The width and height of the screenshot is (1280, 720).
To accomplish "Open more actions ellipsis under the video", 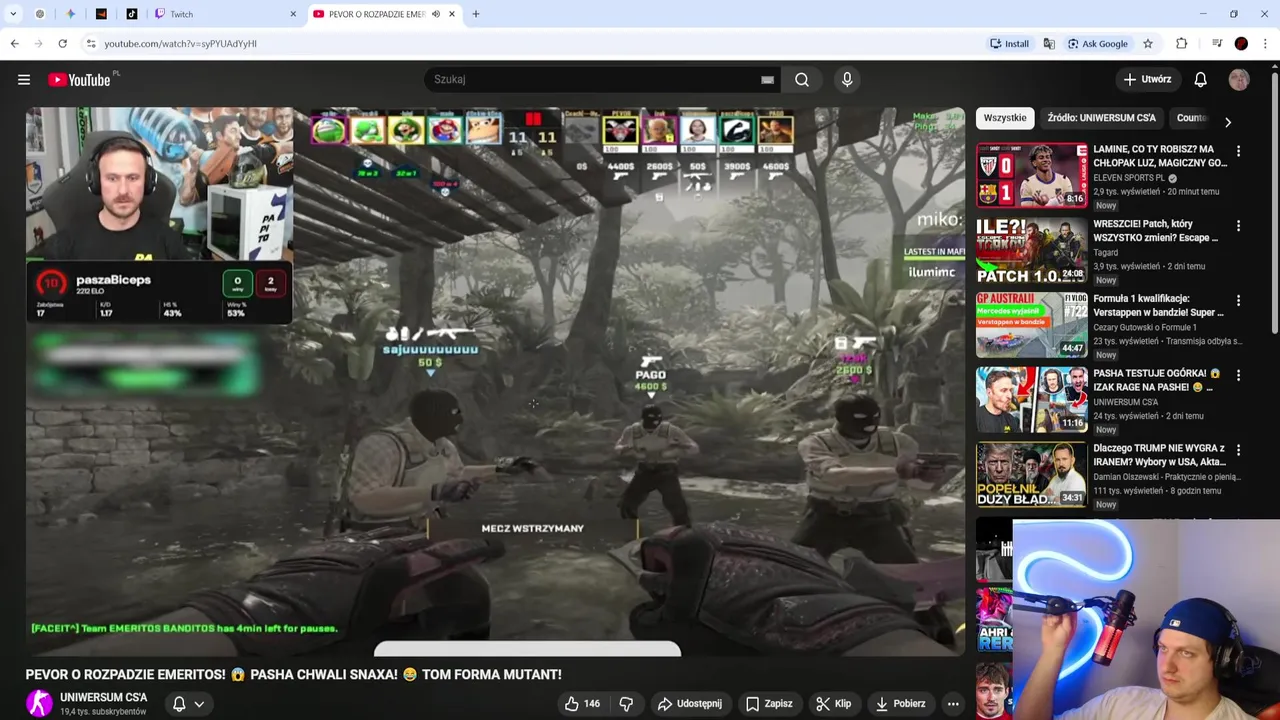I will (953, 704).
